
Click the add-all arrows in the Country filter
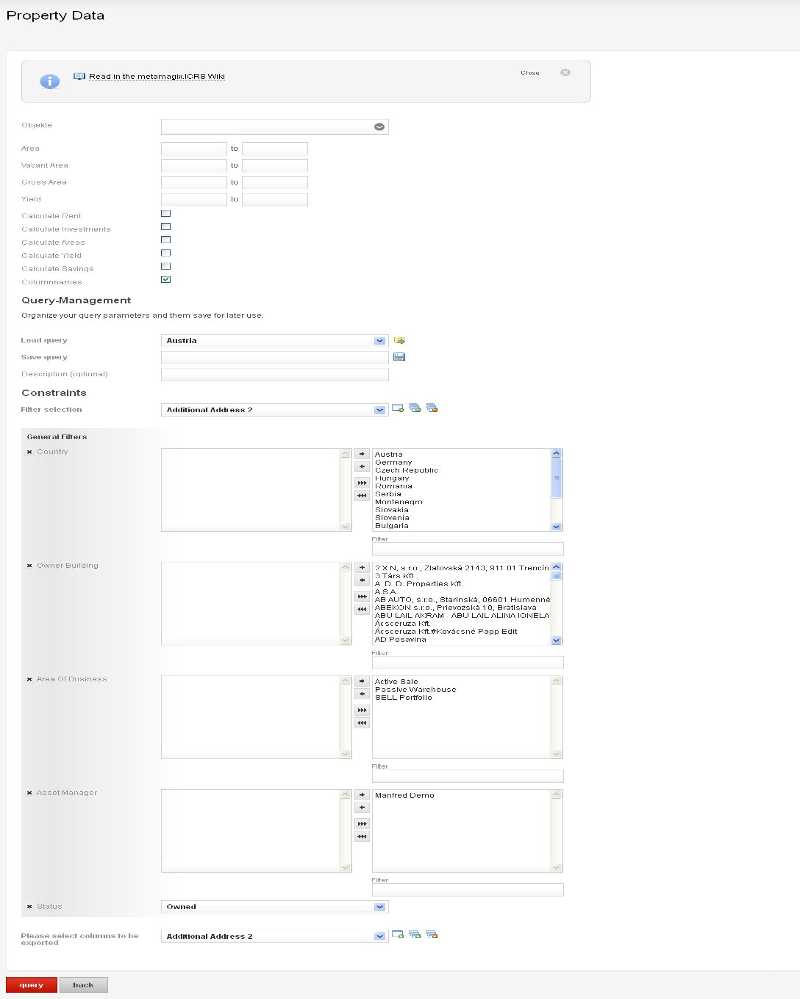coord(362,483)
